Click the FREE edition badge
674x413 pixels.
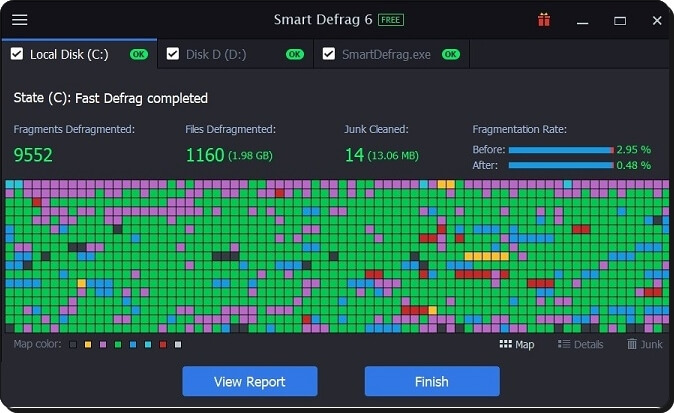391,20
